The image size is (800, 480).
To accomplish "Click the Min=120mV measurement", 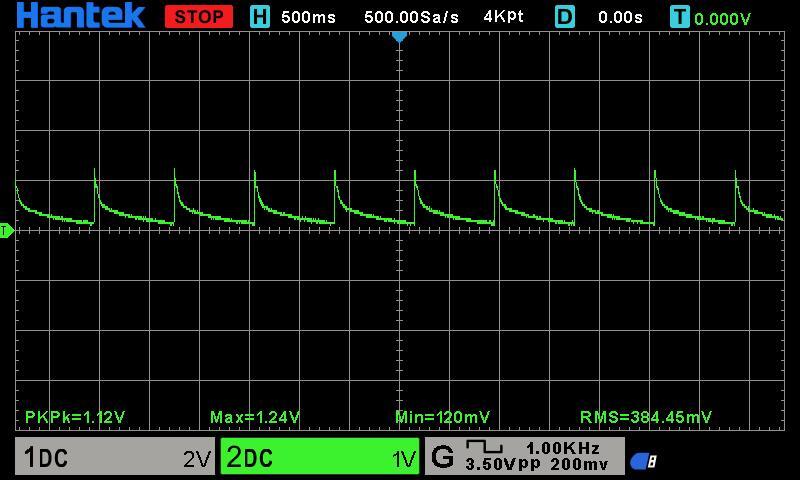I will click(x=443, y=417).
